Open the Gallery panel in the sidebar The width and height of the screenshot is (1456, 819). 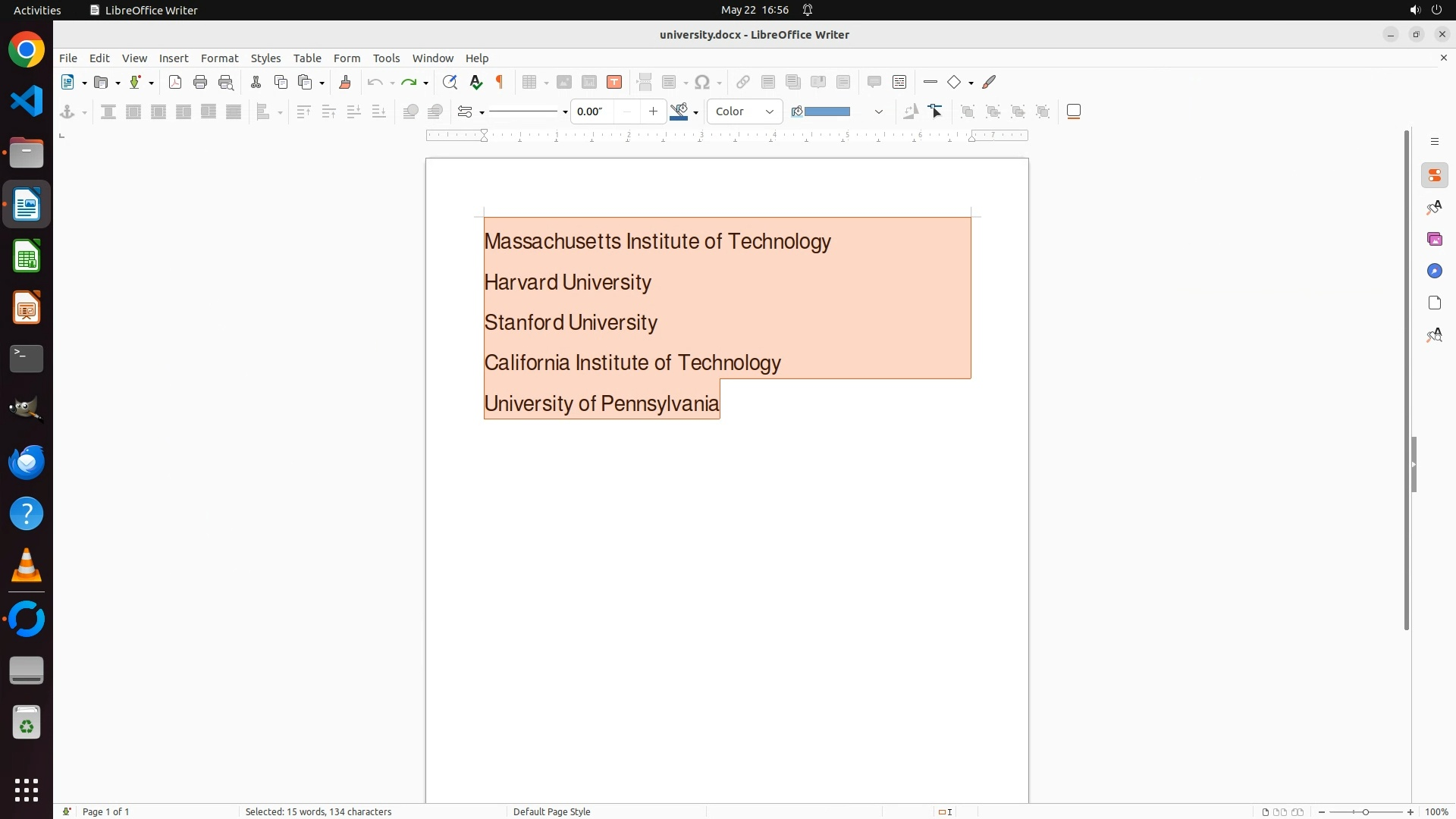(x=1434, y=240)
